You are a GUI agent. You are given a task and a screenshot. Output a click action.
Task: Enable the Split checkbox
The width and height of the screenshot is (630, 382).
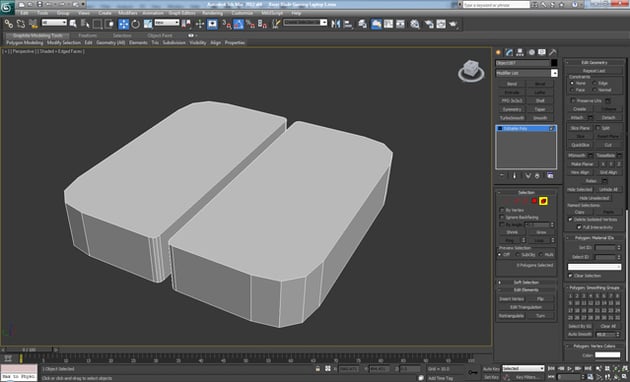(x=598, y=128)
